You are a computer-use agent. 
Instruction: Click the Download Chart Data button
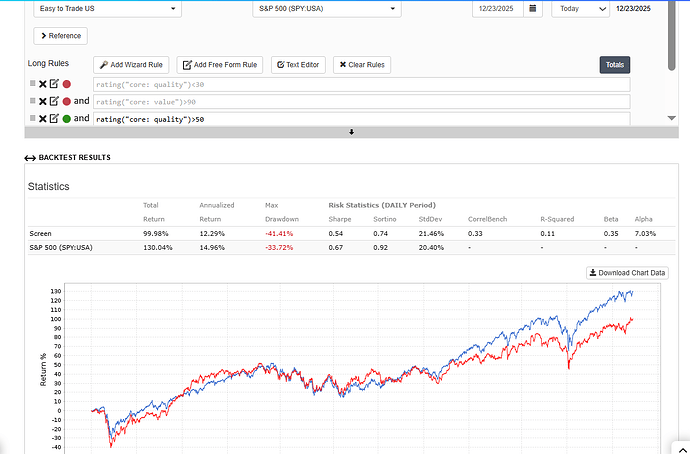(627, 273)
